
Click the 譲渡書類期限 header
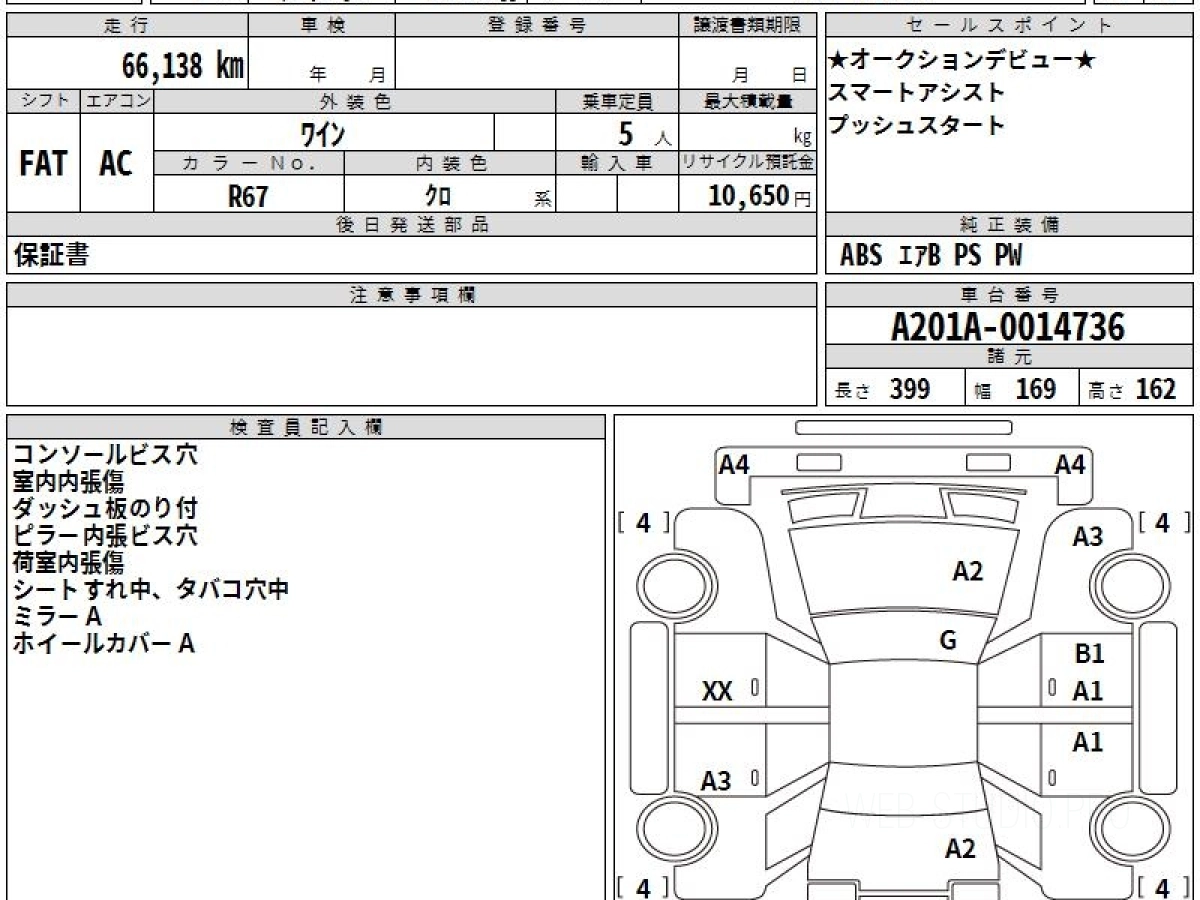pyautogui.click(x=748, y=26)
